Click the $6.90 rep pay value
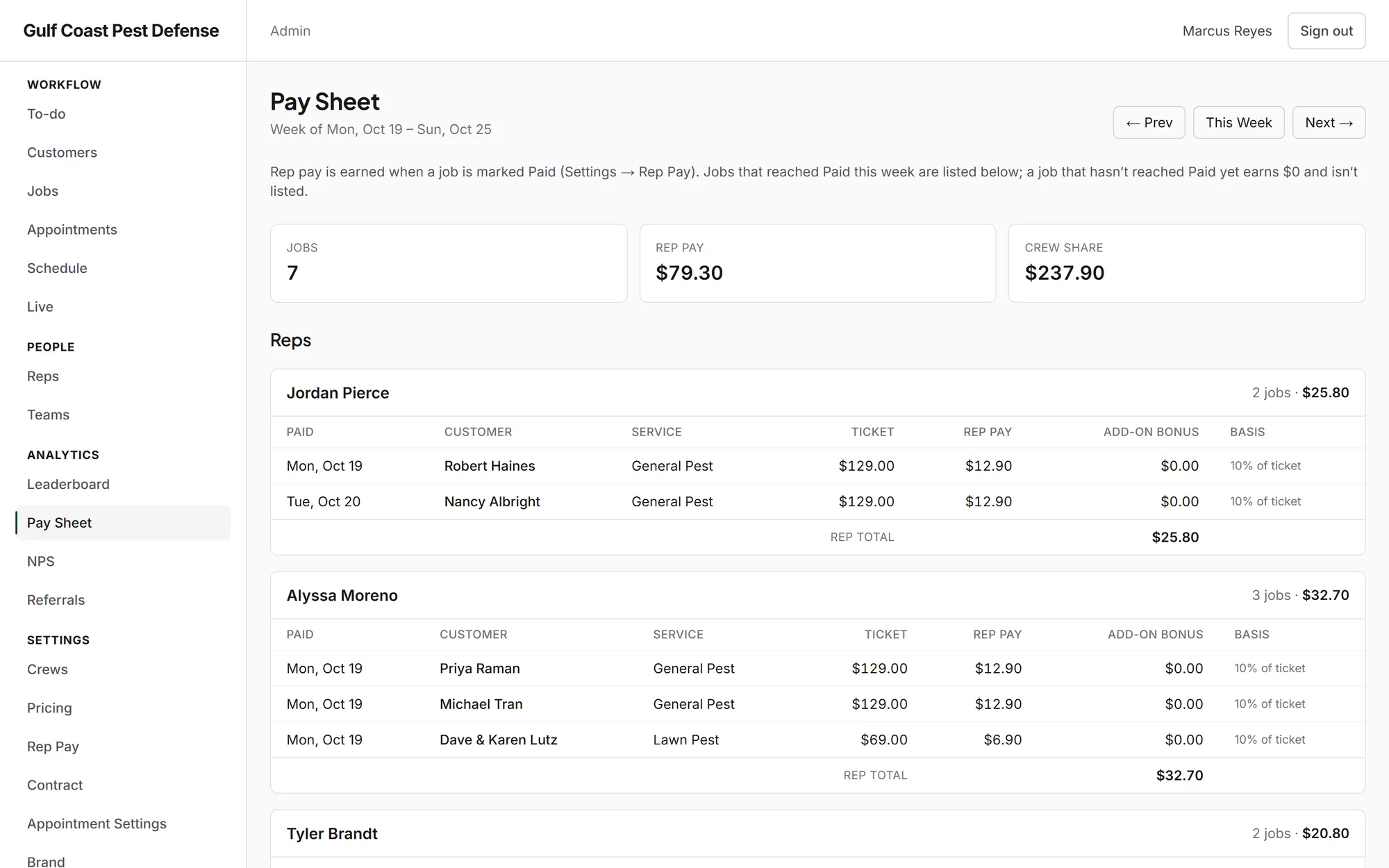 pos(1002,740)
